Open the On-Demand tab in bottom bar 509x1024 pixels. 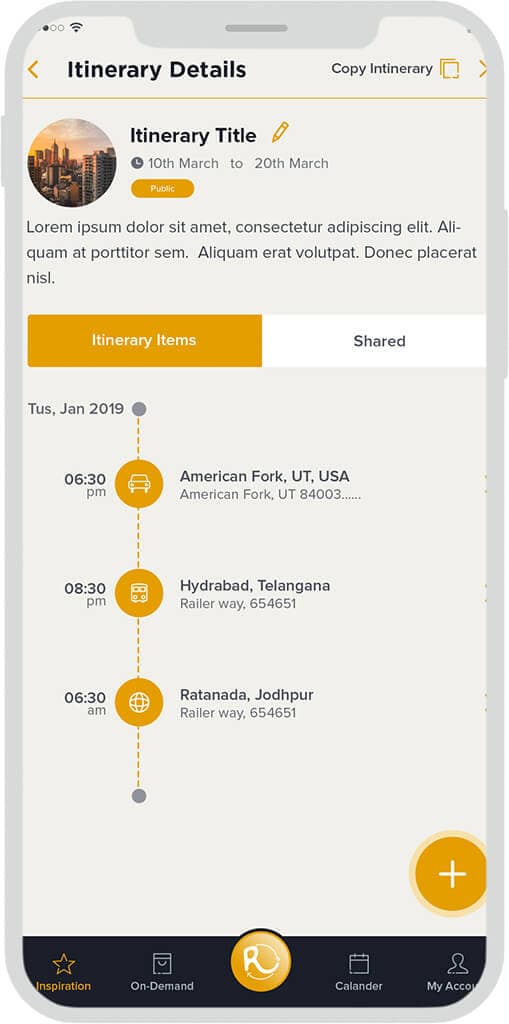point(162,972)
